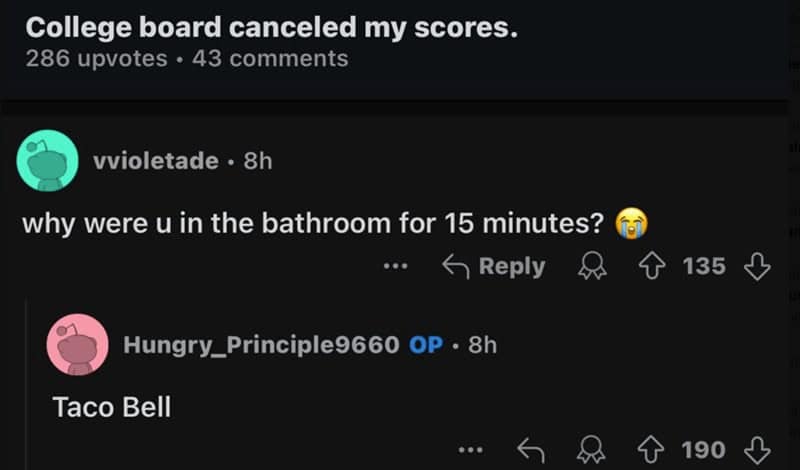
Task: Open more options on vvioletade's comment
Action: click(395, 267)
